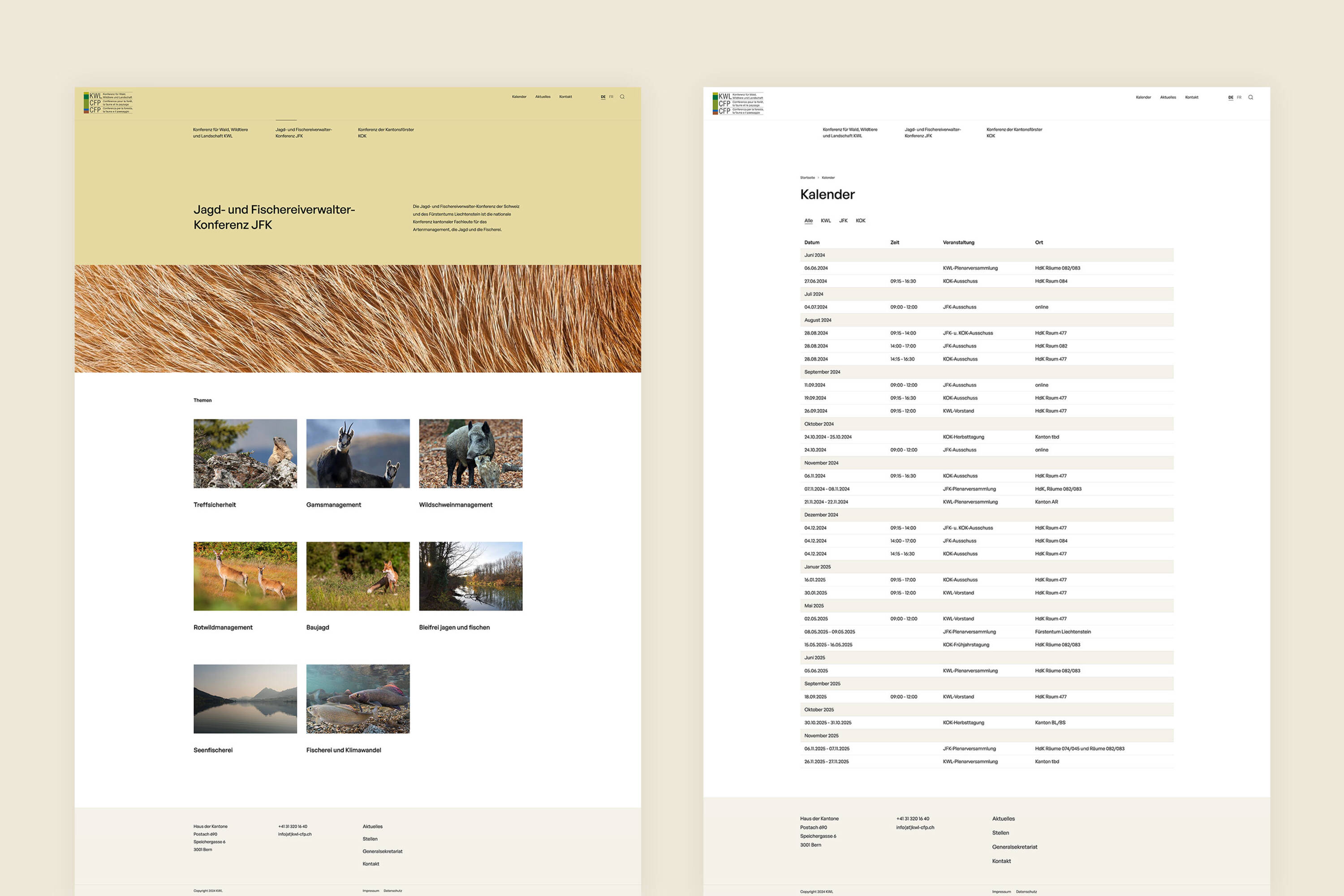Viewport: 1344px width, 896px height.
Task: Click the Gamsmanagement title link
Action: 334,504
